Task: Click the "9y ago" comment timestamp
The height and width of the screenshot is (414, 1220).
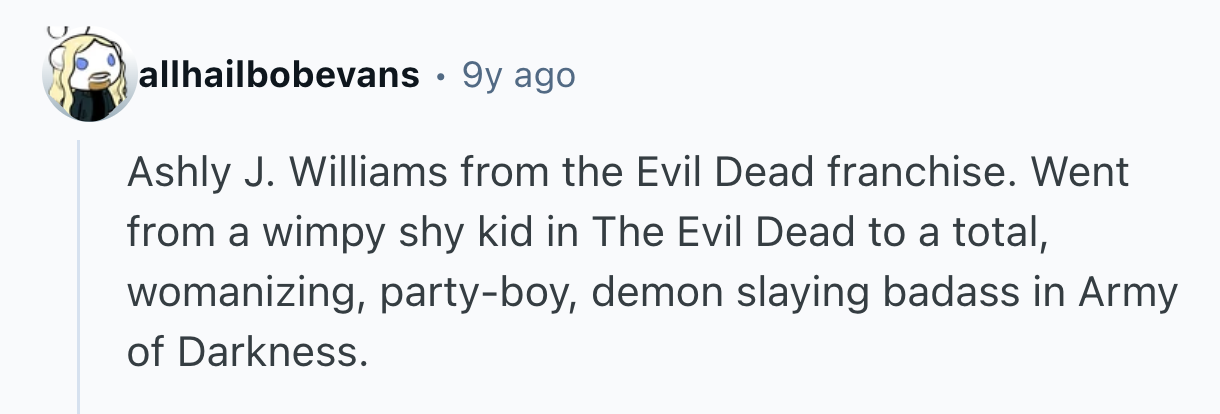Action: [518, 75]
